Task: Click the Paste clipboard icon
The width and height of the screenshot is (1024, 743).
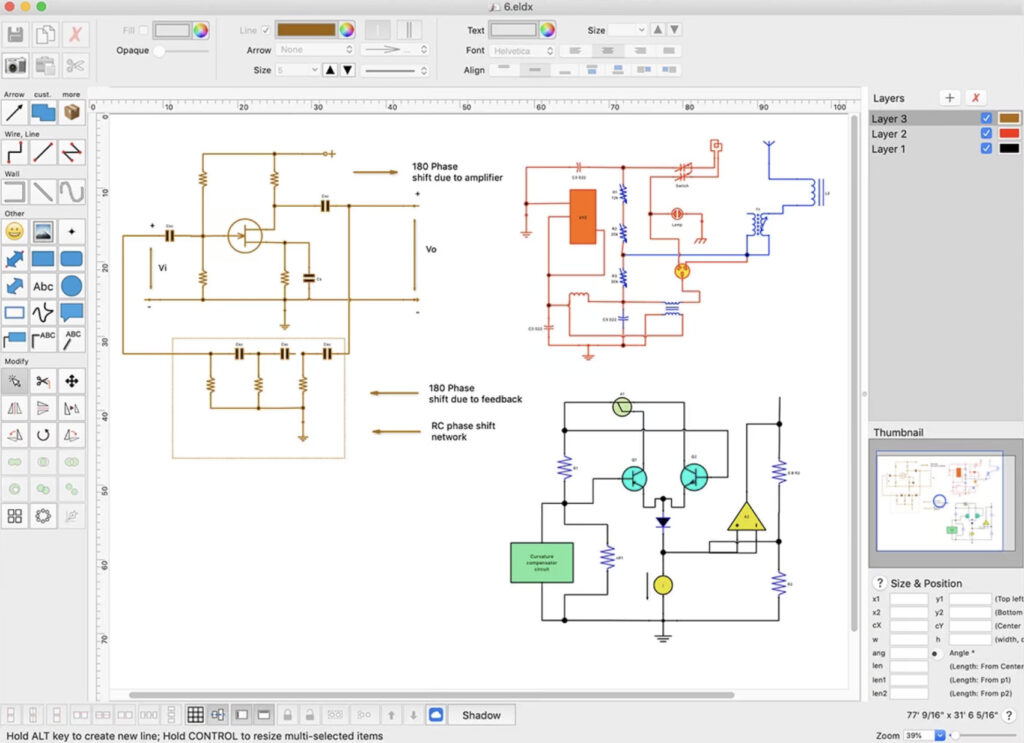Action: pyautogui.click(x=45, y=65)
